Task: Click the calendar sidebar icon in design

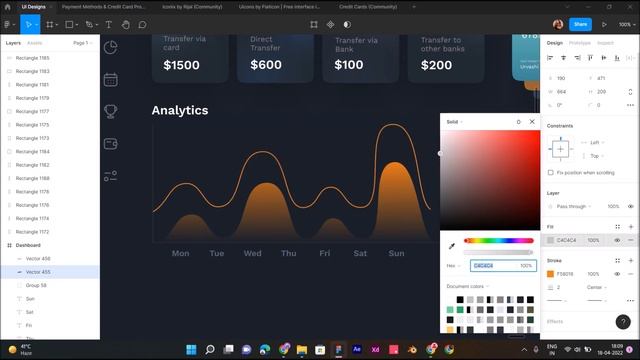Action: click(x=111, y=80)
